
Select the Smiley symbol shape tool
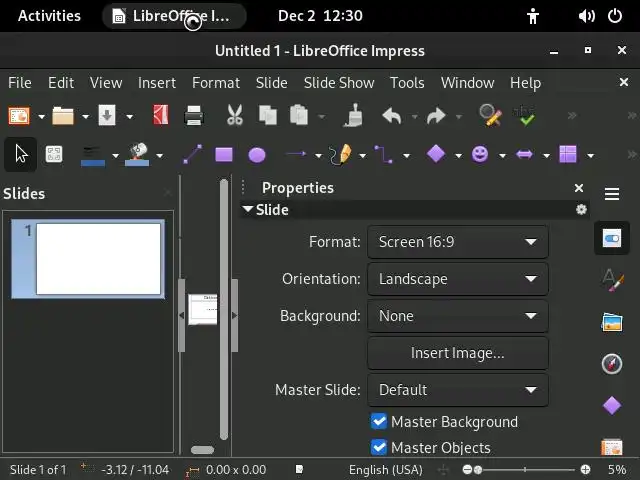tap(480, 154)
